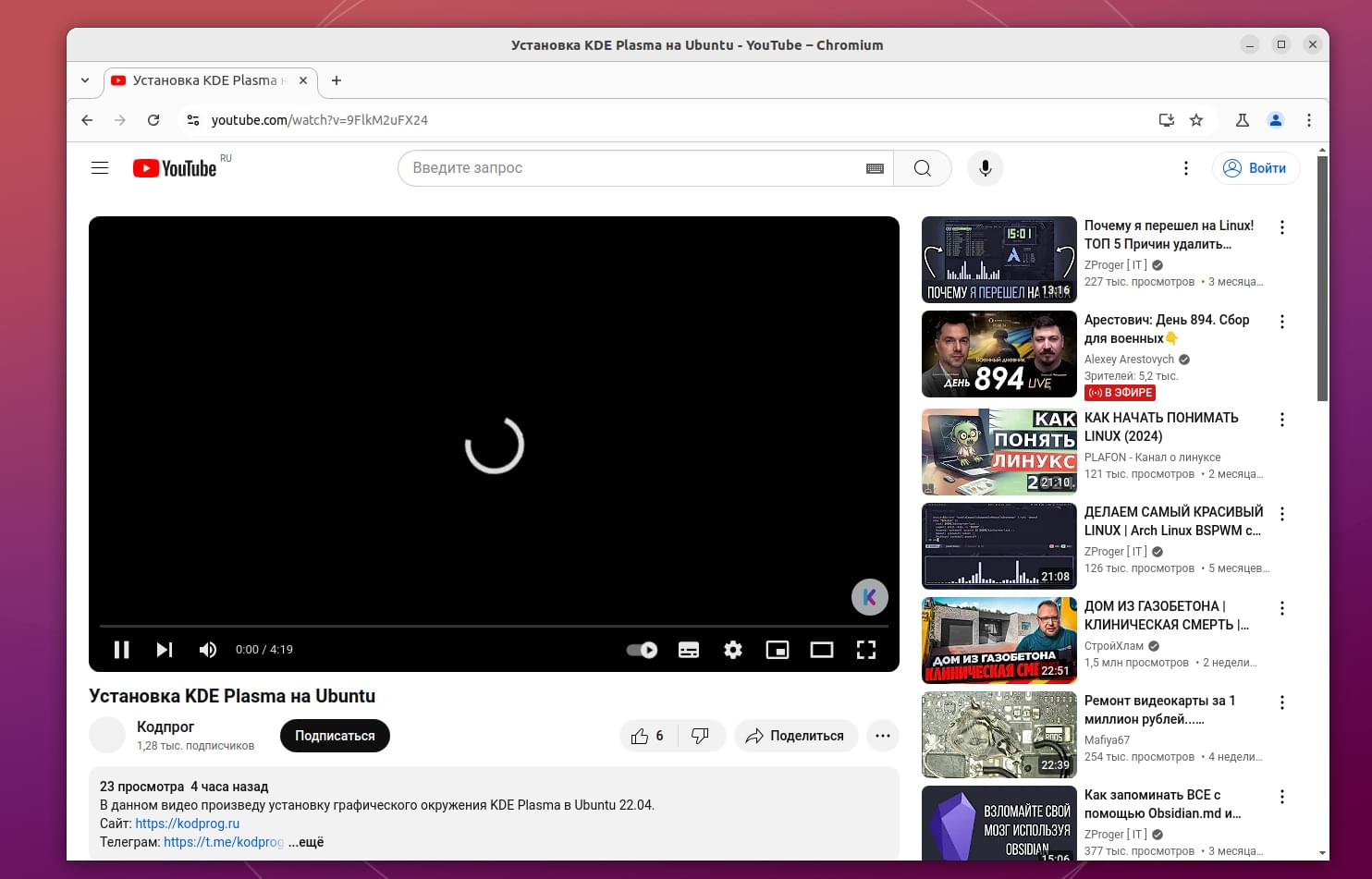Open the Кодпрог channel avatar

click(107, 736)
